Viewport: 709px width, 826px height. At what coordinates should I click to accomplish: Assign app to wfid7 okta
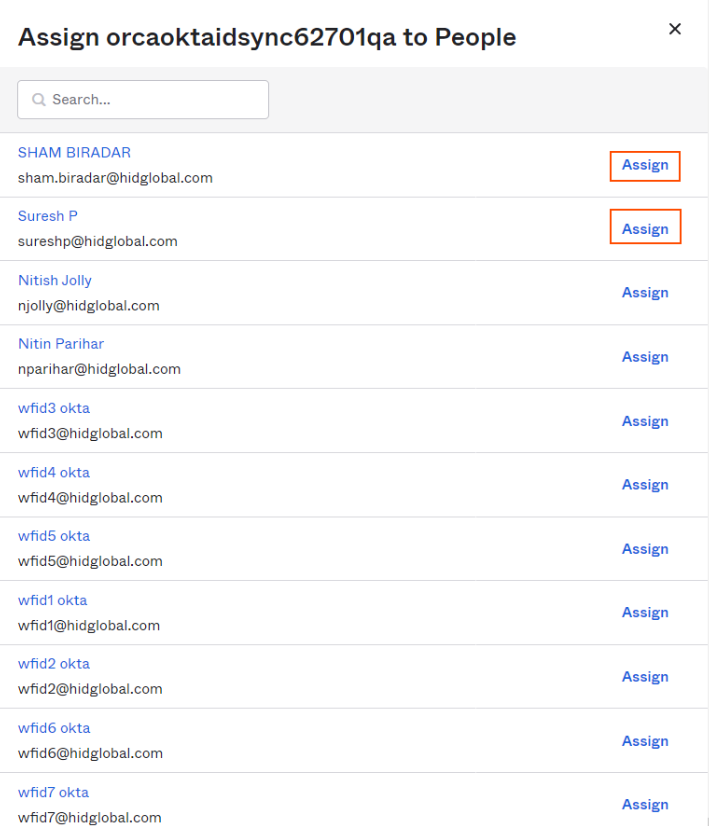coord(645,805)
